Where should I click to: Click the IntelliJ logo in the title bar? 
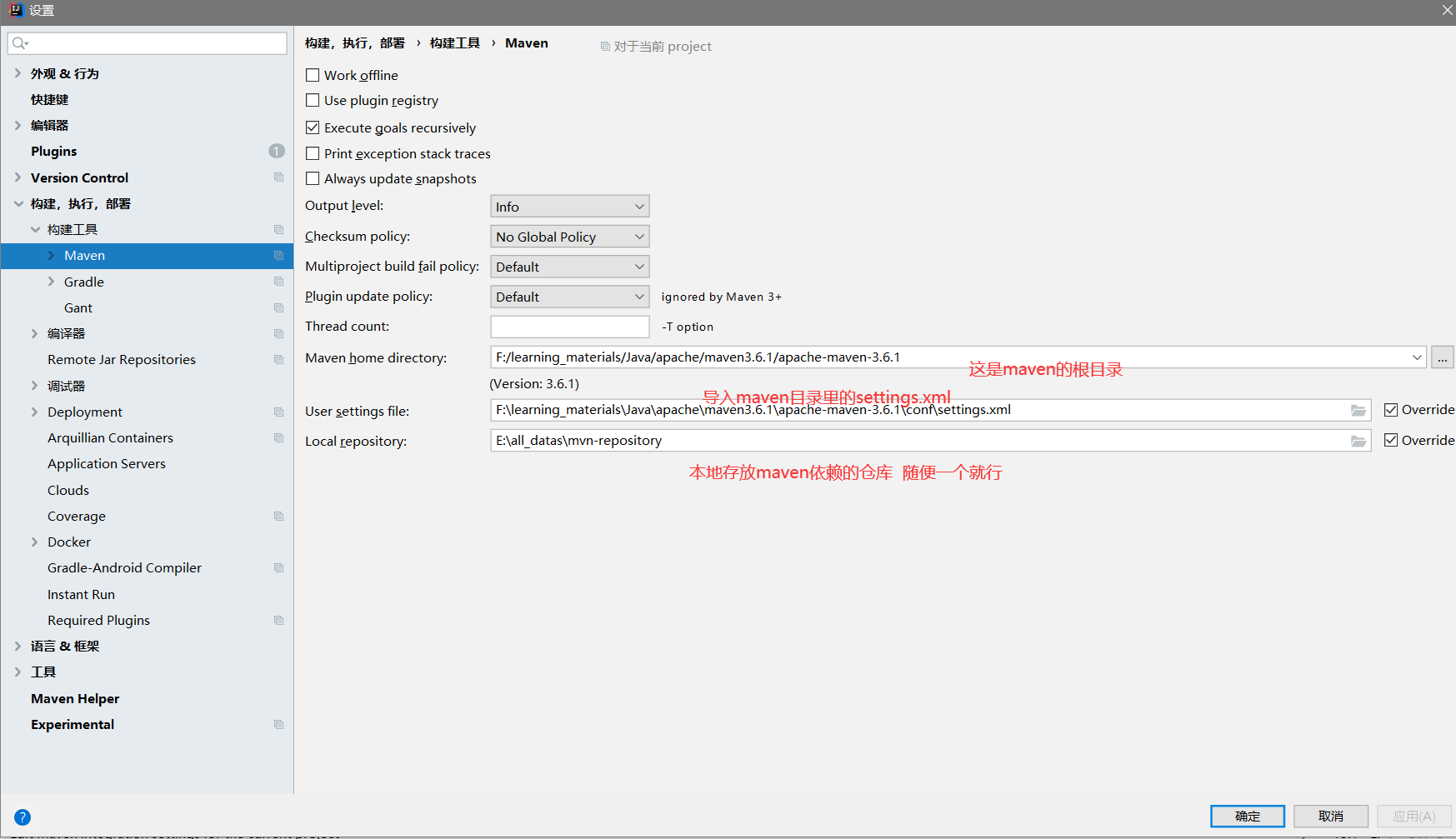pyautogui.click(x=15, y=10)
